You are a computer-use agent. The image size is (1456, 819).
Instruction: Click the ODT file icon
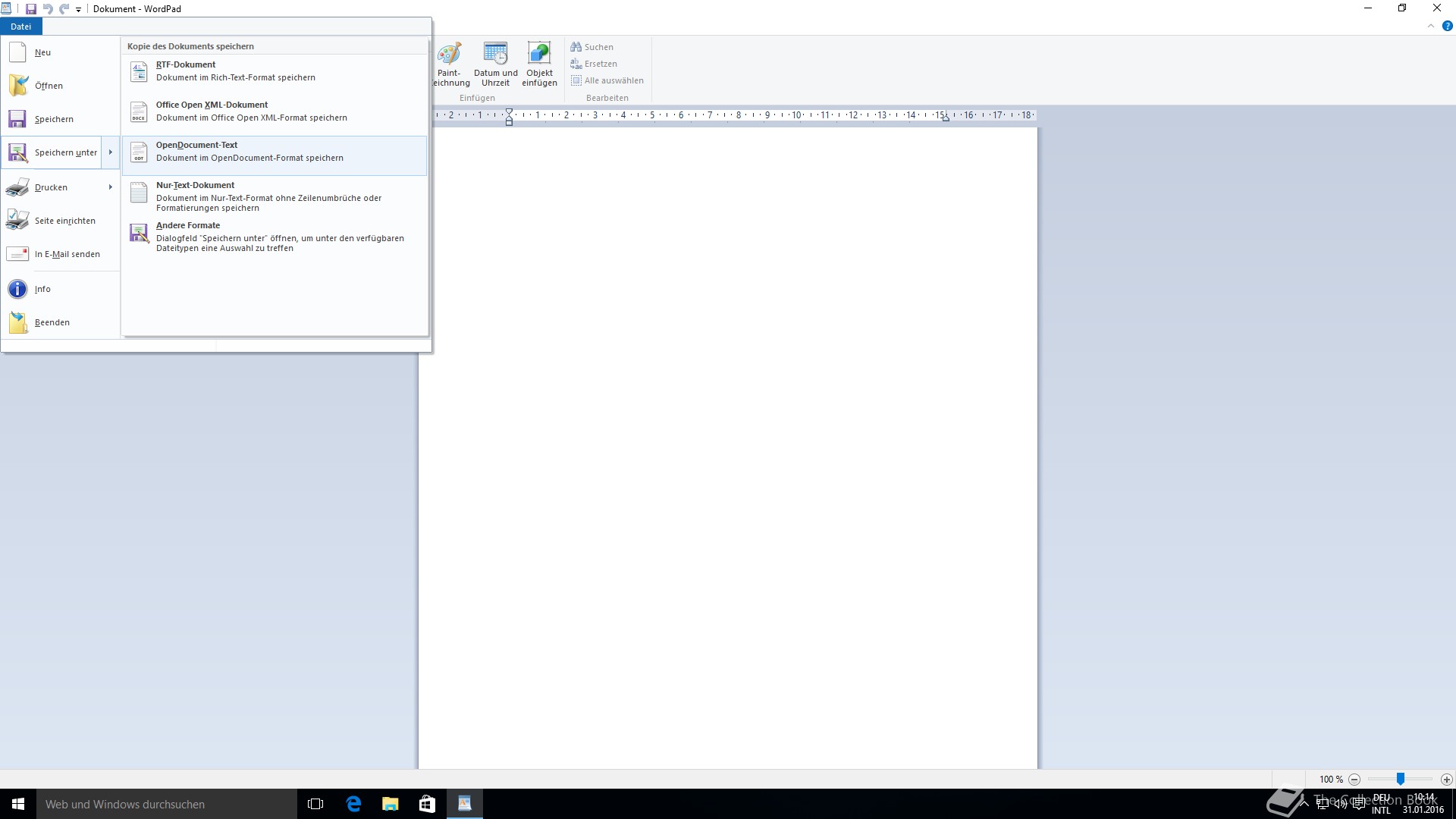pos(139,152)
